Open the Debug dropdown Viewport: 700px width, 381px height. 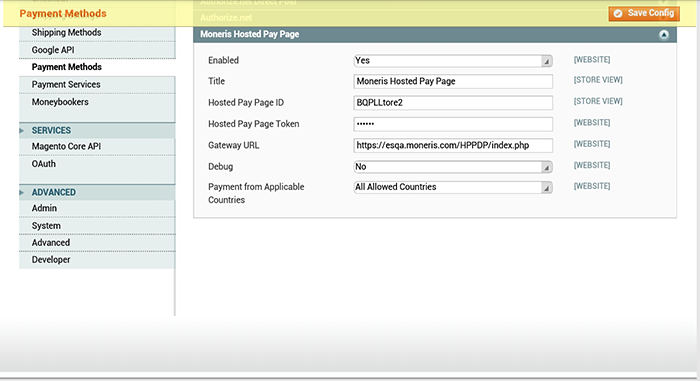click(x=453, y=167)
